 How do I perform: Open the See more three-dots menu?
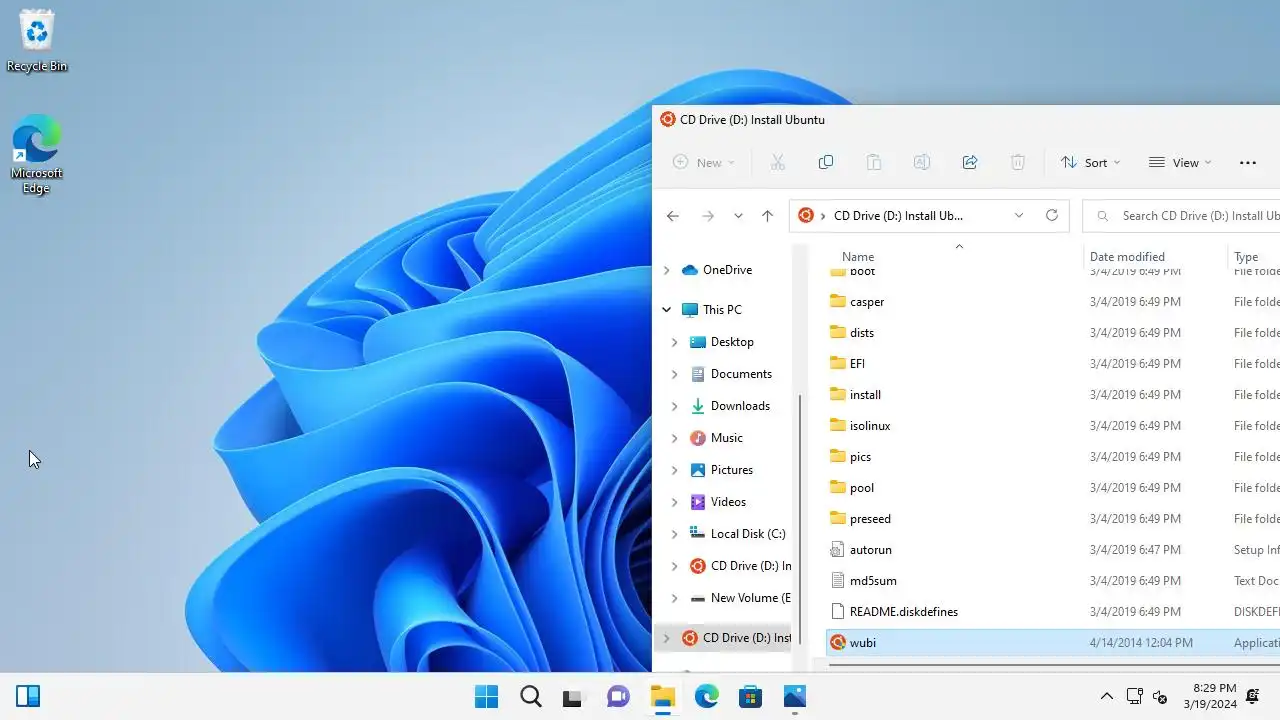[1247, 162]
